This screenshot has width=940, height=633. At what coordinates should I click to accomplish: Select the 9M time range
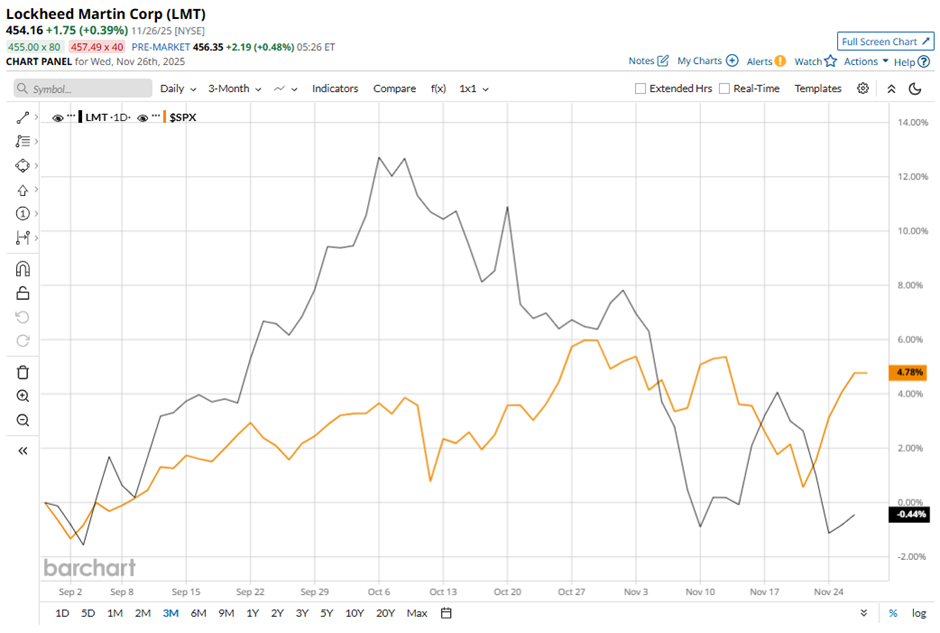[x=226, y=613]
